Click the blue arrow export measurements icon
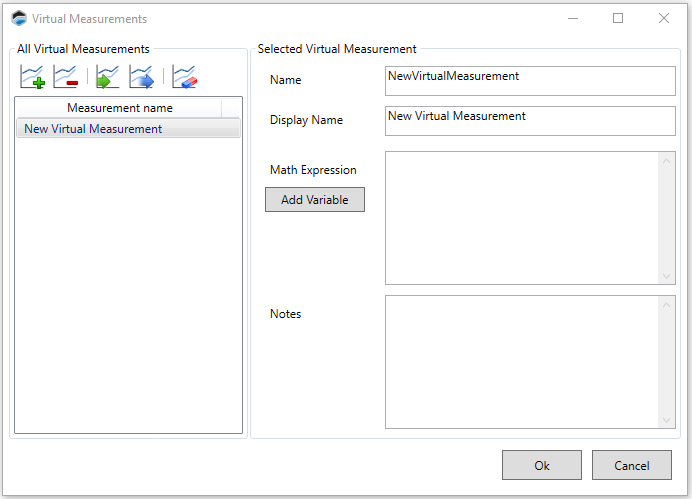Screen dimensions: 692x499 (x=141, y=76)
